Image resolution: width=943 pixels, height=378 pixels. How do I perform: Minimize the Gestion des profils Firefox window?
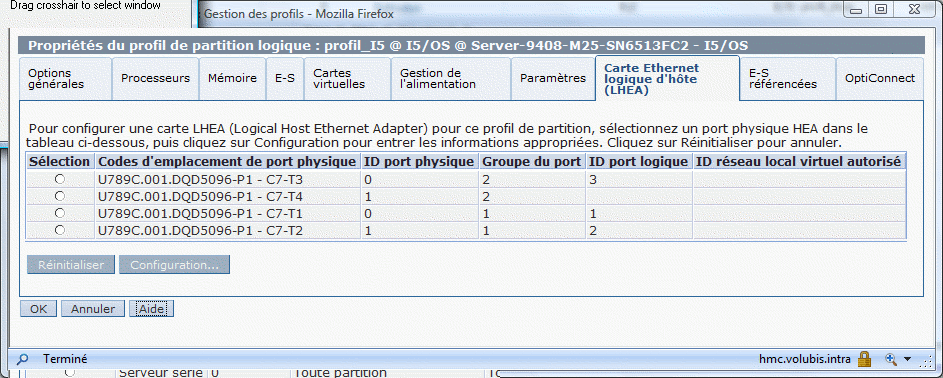click(x=856, y=9)
